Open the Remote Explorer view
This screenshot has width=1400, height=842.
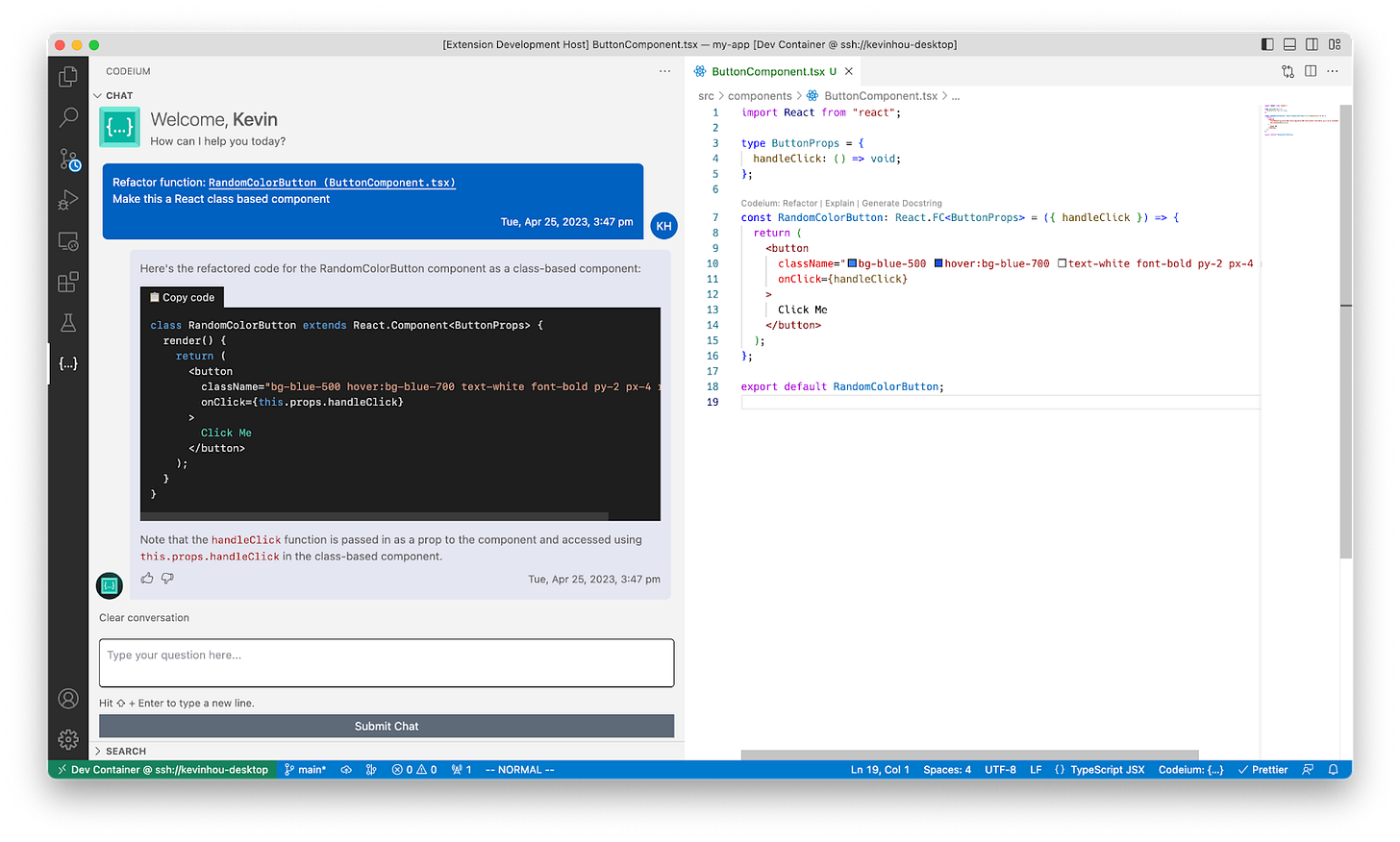(x=68, y=241)
